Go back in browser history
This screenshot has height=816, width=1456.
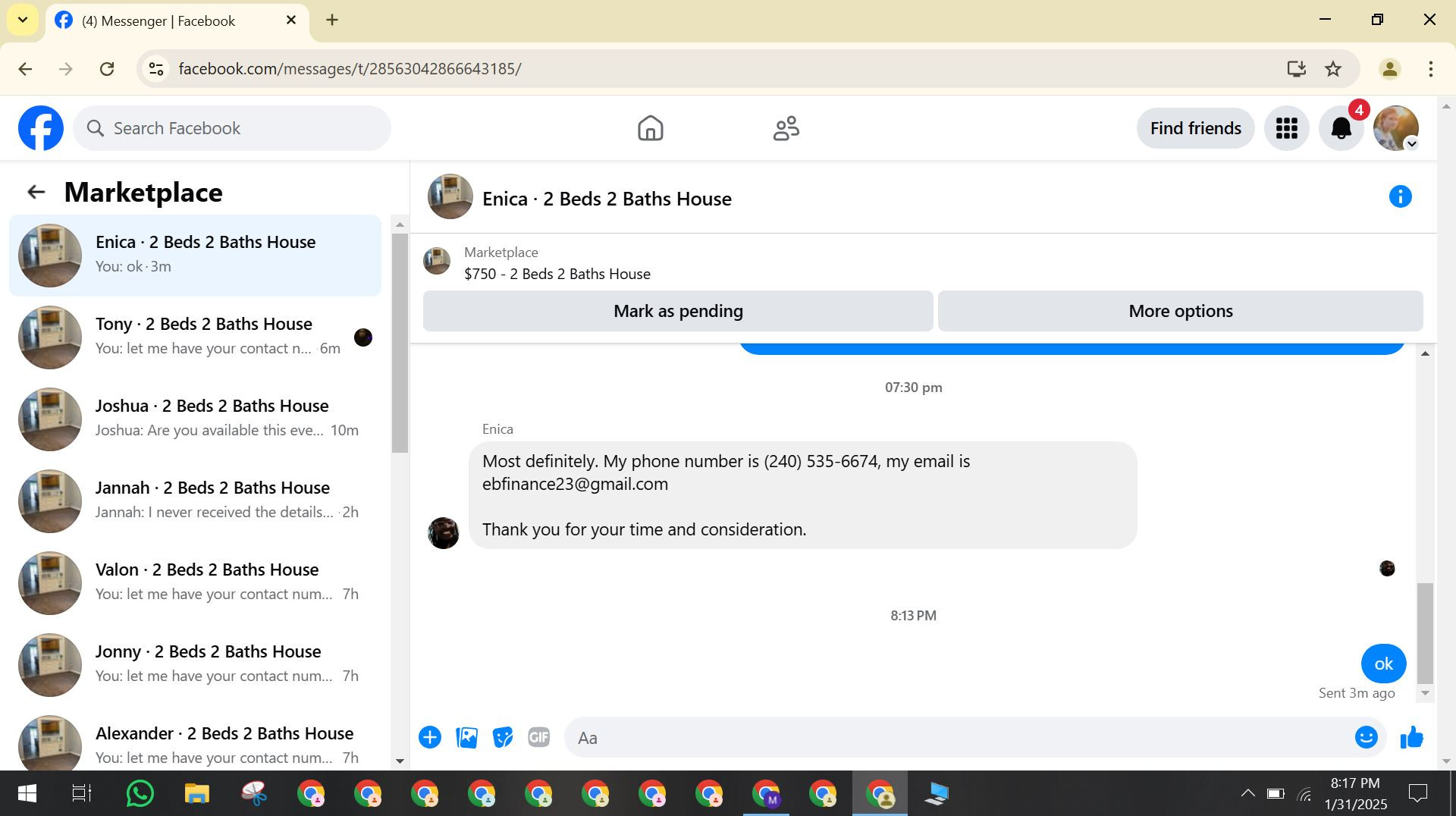click(x=25, y=69)
